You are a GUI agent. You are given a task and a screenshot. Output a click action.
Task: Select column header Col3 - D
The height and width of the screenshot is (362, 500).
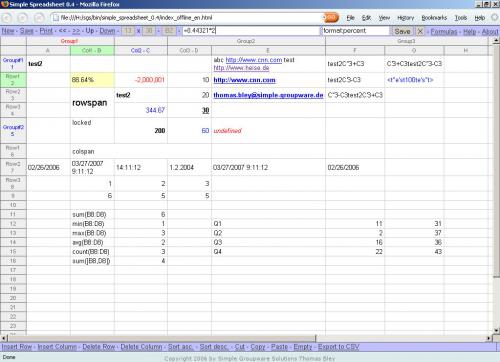[x=189, y=51]
